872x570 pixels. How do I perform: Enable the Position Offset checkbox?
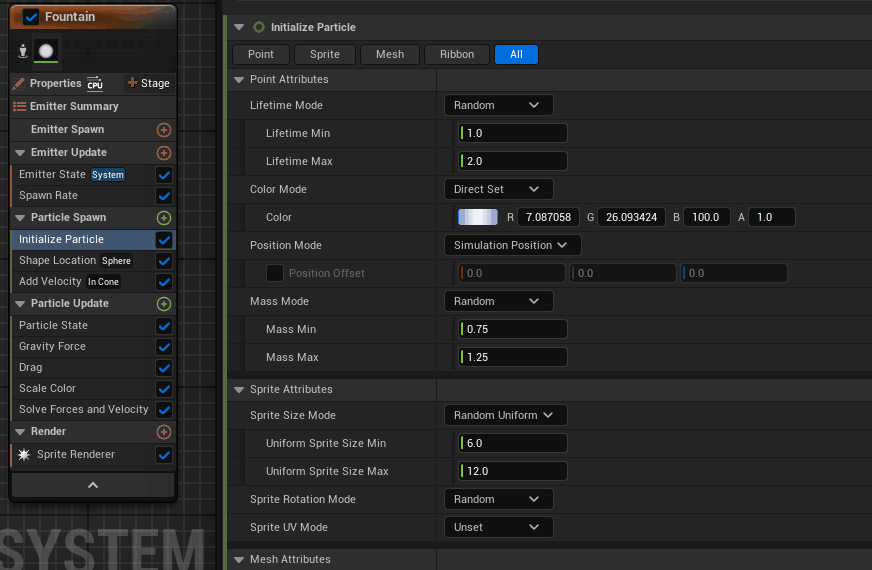(275, 273)
